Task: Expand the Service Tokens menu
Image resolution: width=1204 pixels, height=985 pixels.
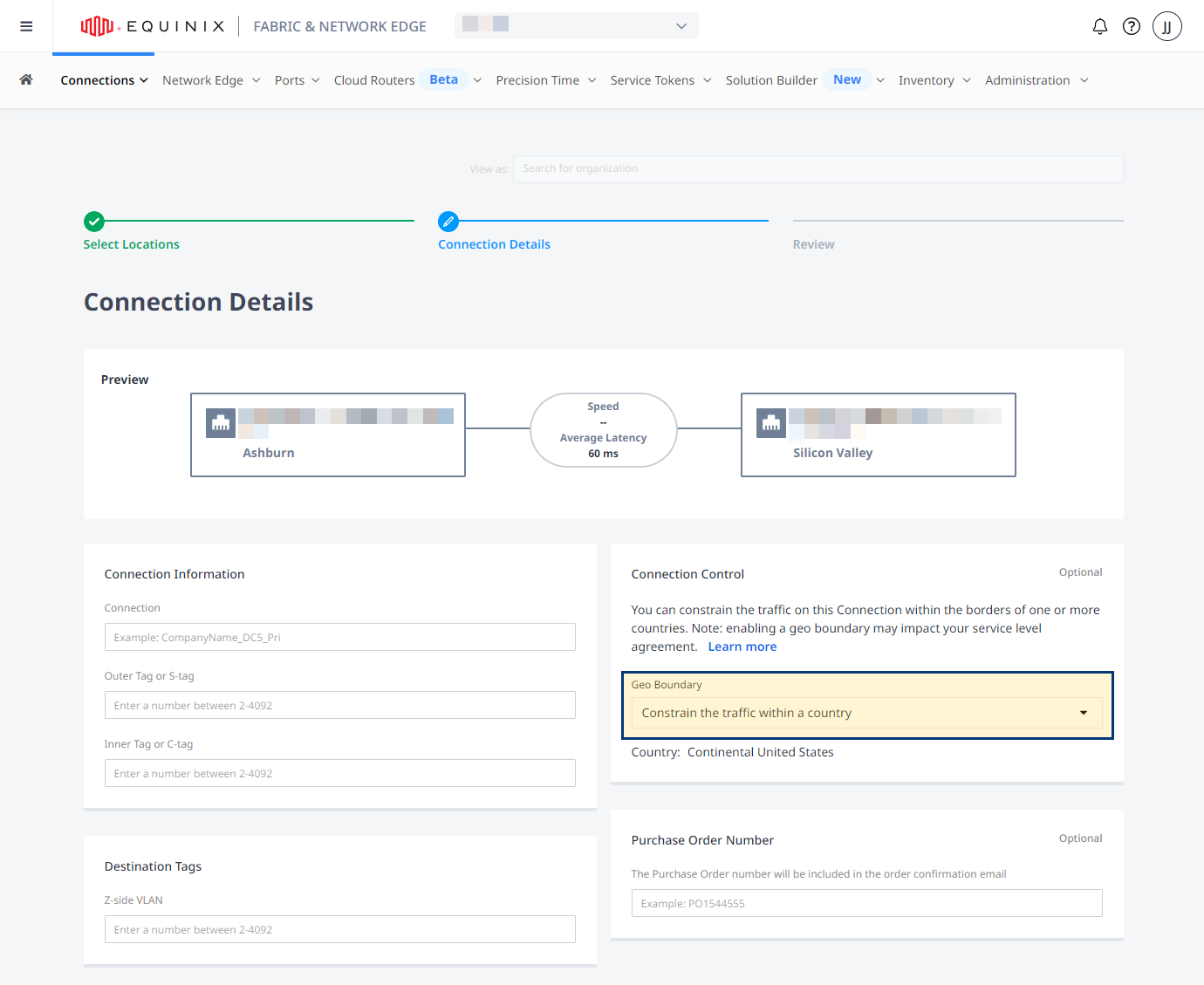Action: [x=660, y=80]
